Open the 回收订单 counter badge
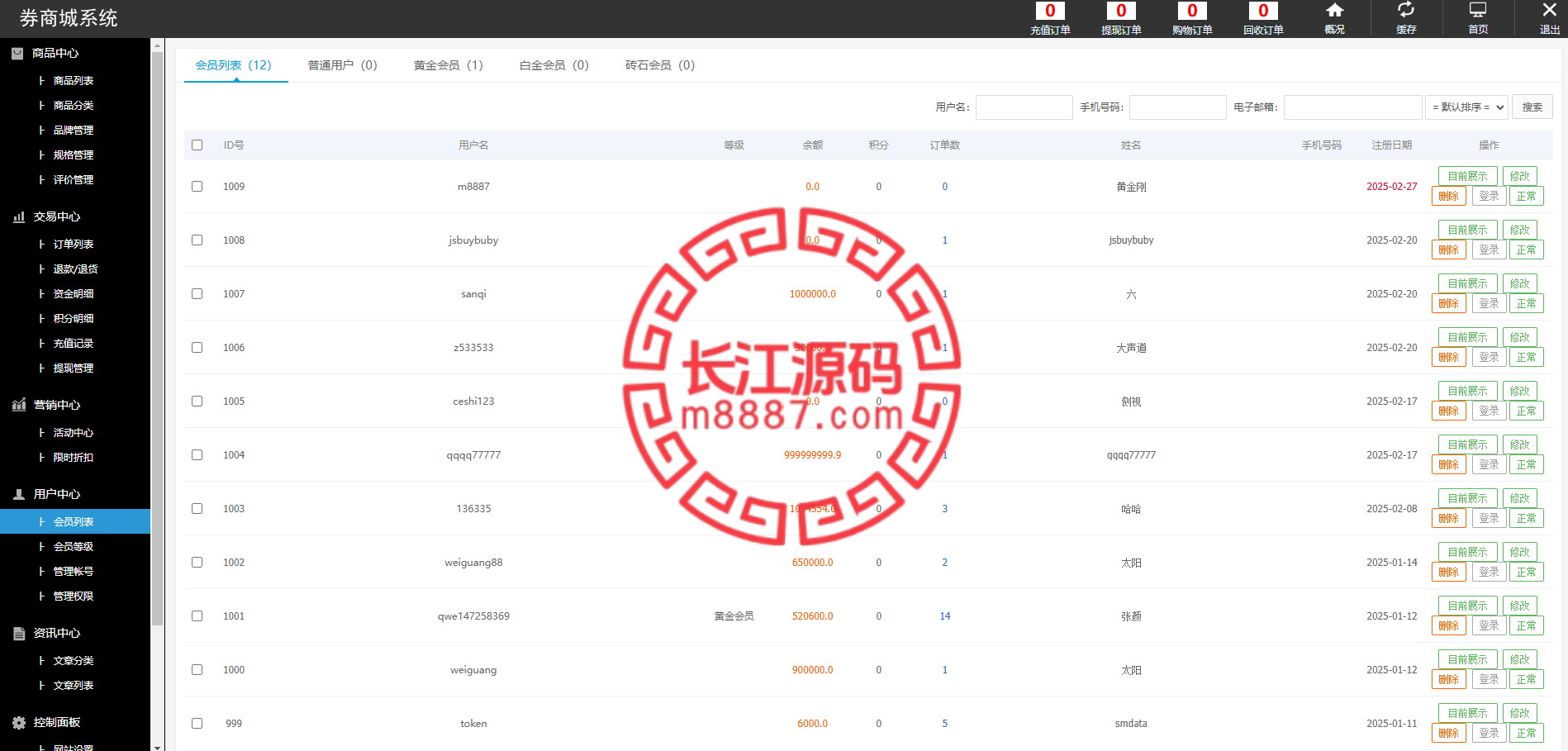Viewport: 1568px width, 751px height. coord(1263,11)
